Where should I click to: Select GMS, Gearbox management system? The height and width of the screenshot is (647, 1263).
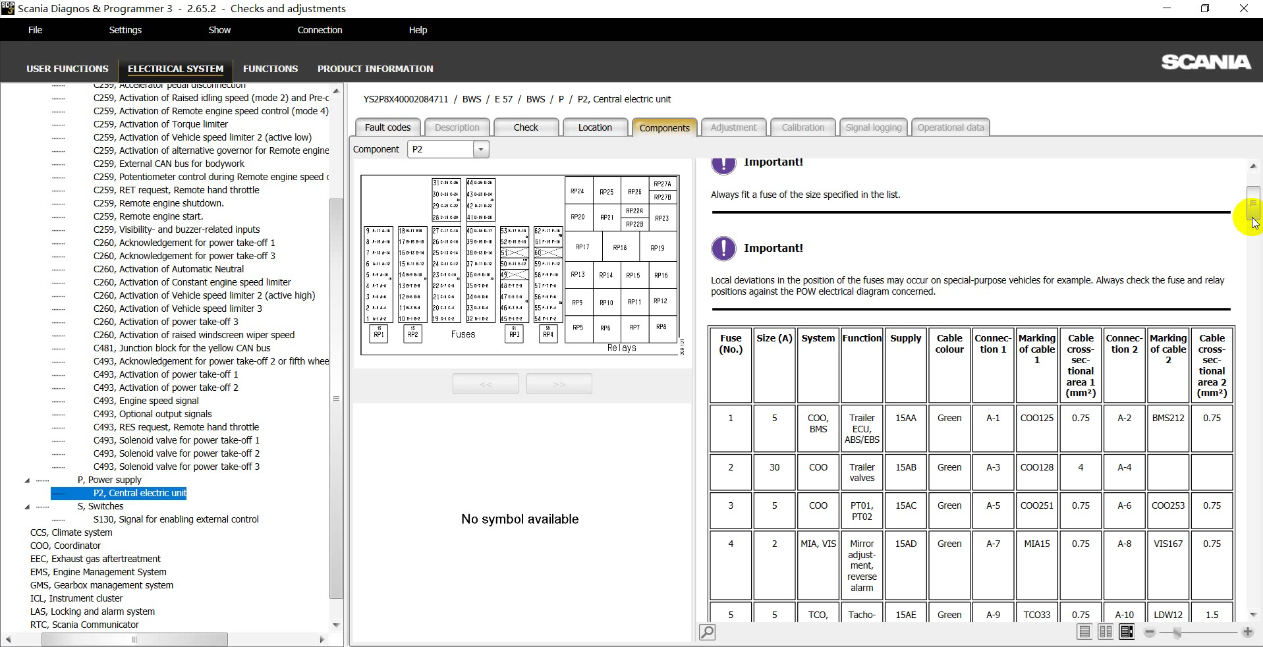point(101,585)
